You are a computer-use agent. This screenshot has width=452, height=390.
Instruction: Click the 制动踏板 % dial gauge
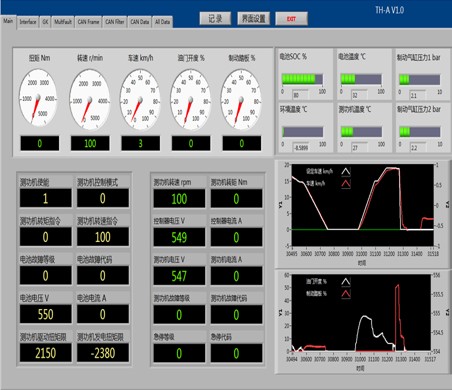click(241, 99)
